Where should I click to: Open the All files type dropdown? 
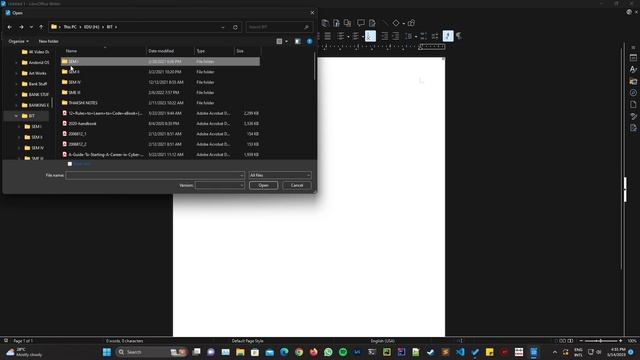(280, 175)
